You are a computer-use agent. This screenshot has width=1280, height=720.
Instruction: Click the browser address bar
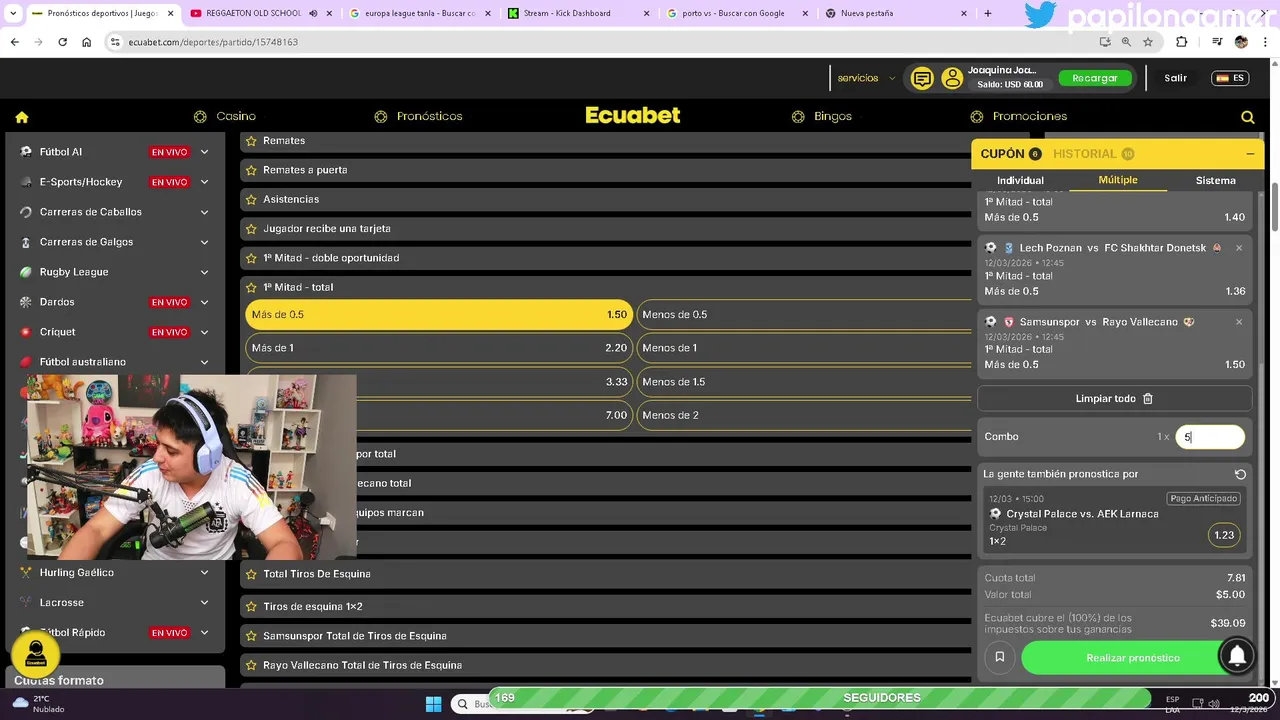pos(600,42)
